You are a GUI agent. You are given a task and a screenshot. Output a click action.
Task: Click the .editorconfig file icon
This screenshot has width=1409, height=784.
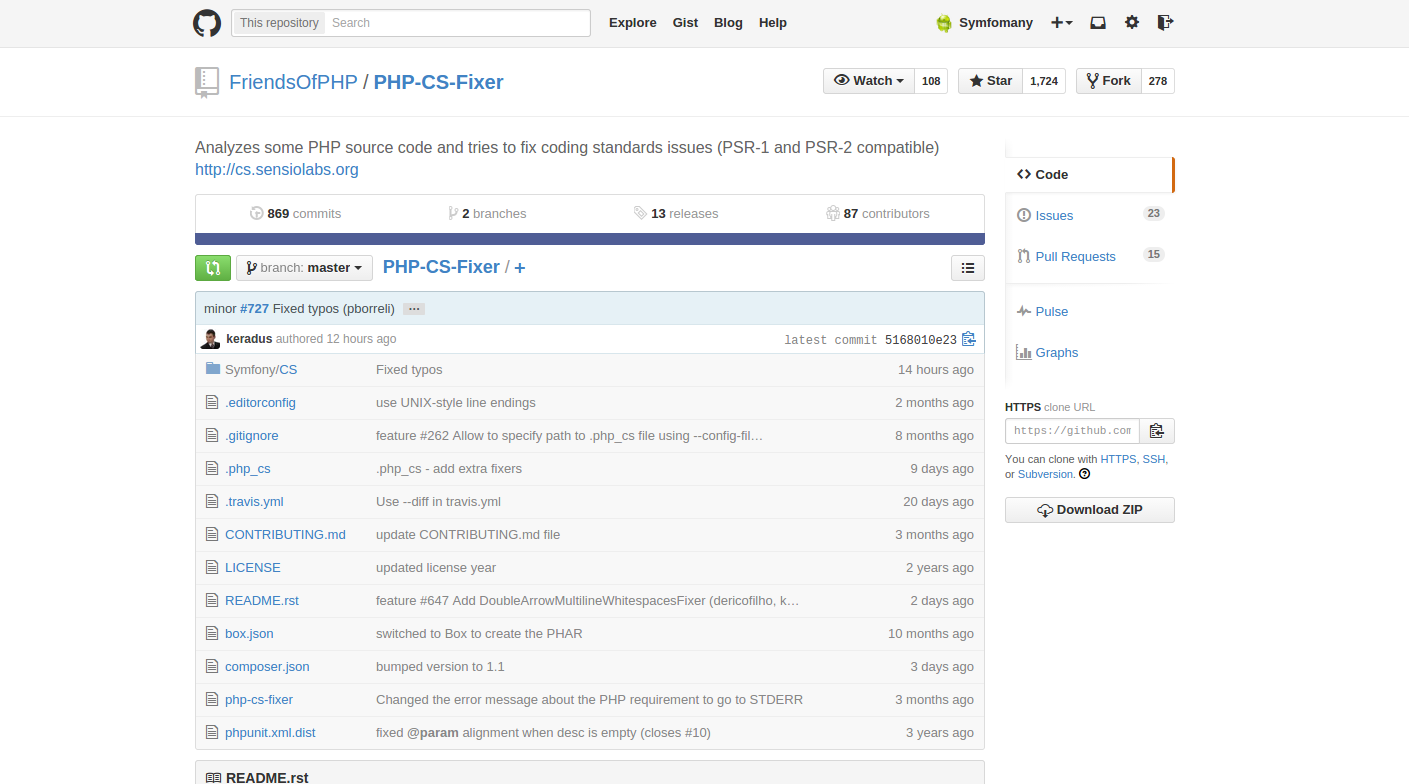pyautogui.click(x=212, y=402)
